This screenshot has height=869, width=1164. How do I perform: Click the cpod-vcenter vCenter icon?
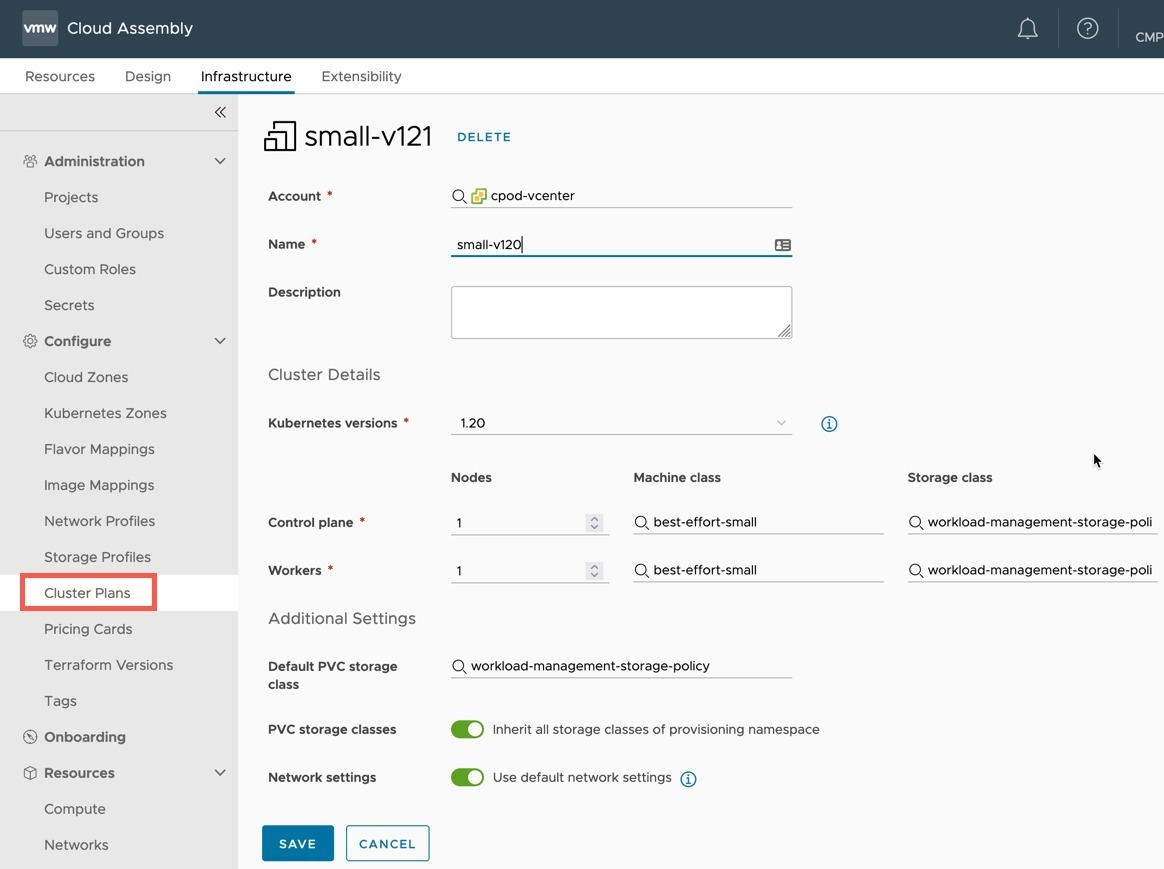pos(479,196)
